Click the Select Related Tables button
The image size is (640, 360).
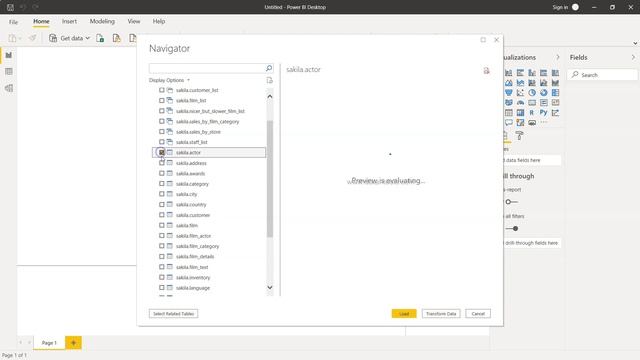coord(173,313)
